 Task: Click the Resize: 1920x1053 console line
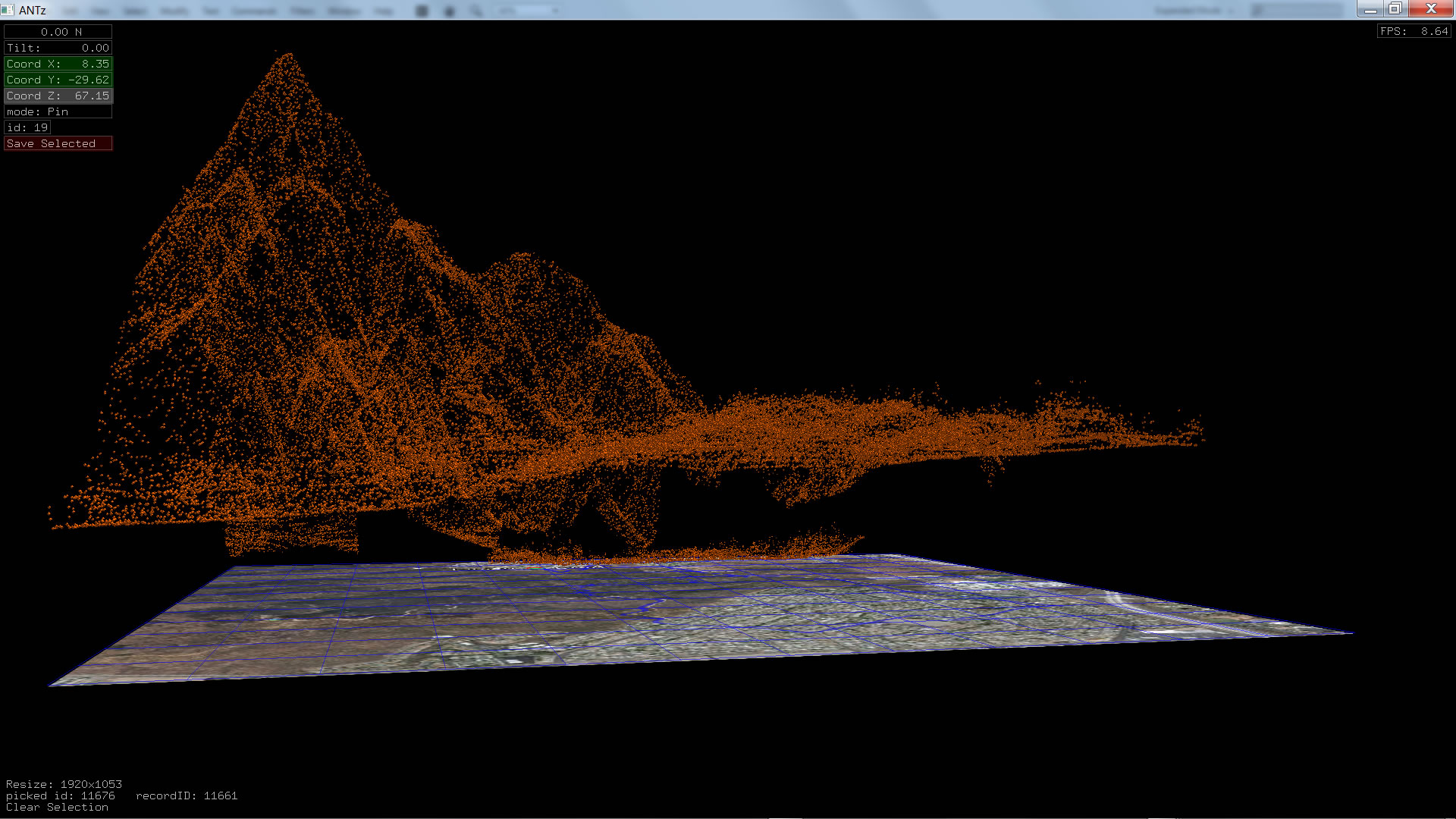pos(64,784)
